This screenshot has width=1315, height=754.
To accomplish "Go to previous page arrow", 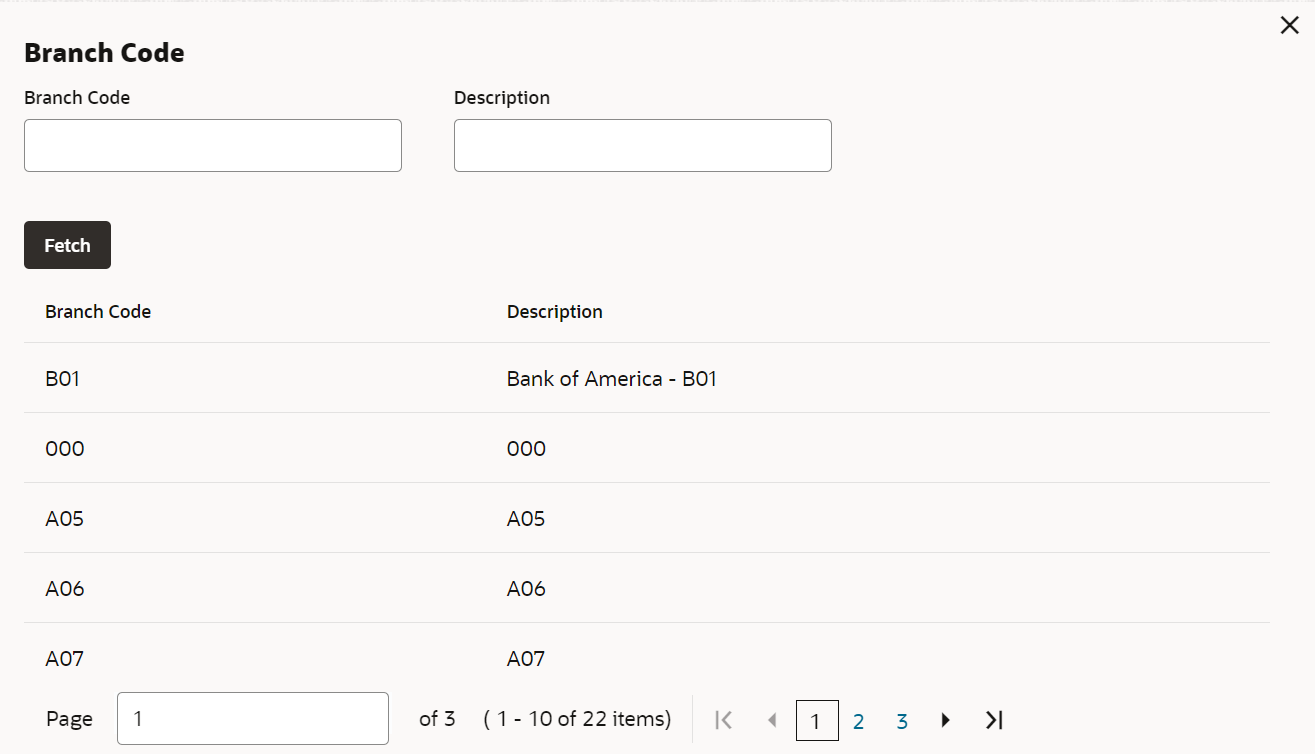I will [x=771, y=720].
